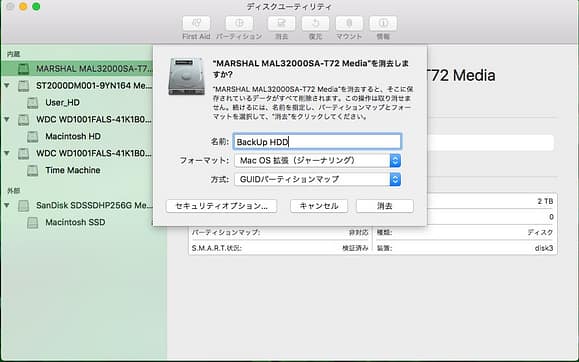The height and width of the screenshot is (362, 579).
Task: Click the First Aid toolbar icon
Action: (196, 23)
